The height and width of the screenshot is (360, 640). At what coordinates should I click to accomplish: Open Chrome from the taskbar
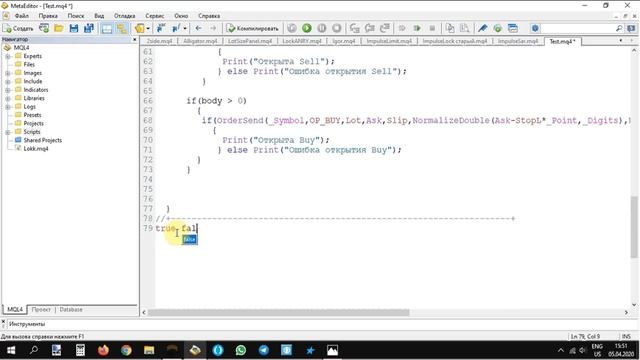126,350
